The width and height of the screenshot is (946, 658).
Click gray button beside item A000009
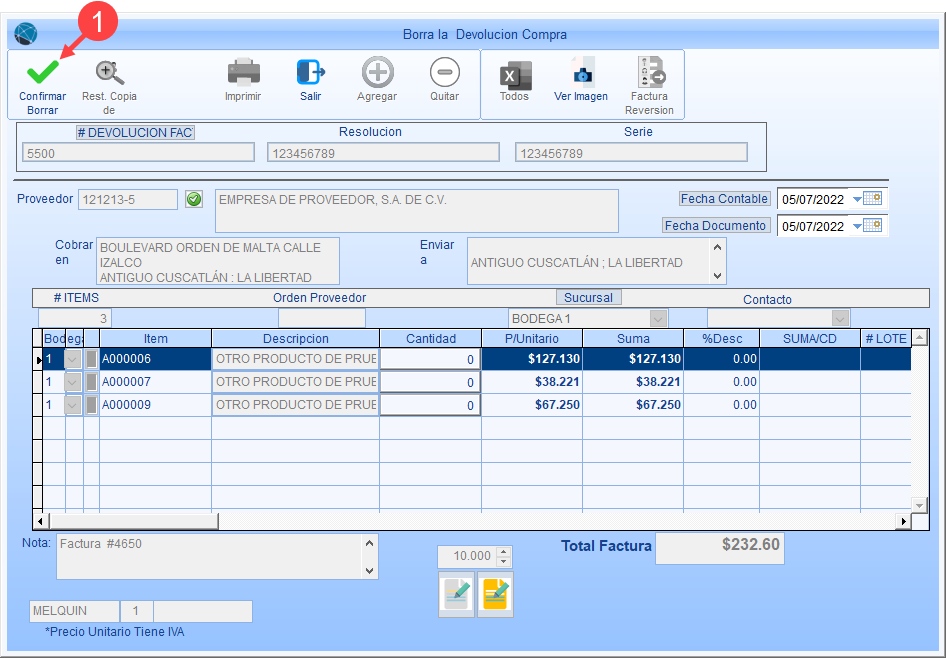(91, 405)
